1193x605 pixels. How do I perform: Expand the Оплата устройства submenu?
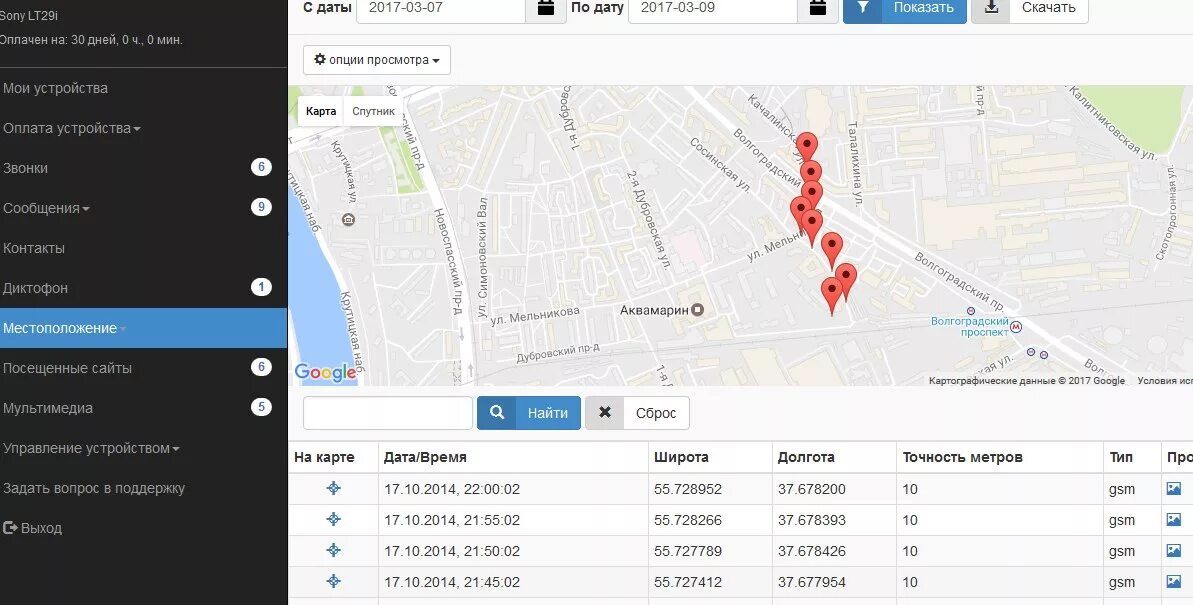(72, 128)
